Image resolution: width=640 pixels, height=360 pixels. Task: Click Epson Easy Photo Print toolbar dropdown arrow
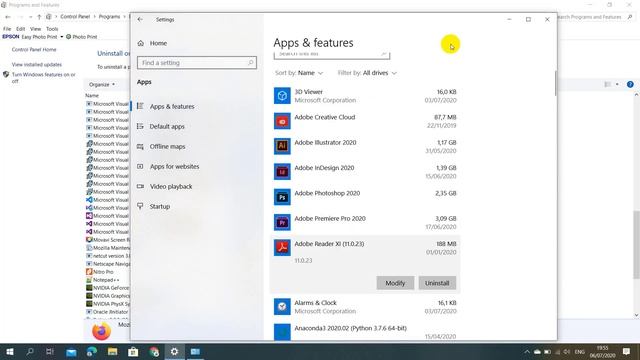62,37
